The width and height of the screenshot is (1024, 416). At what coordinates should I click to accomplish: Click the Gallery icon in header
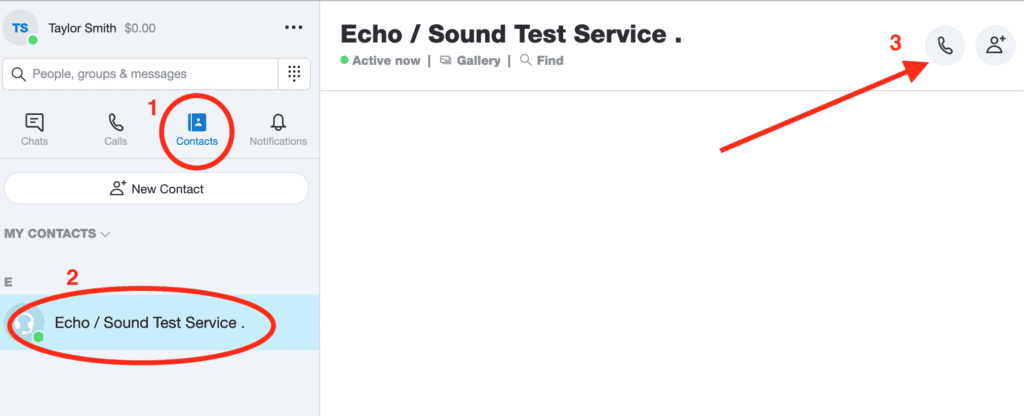445,61
